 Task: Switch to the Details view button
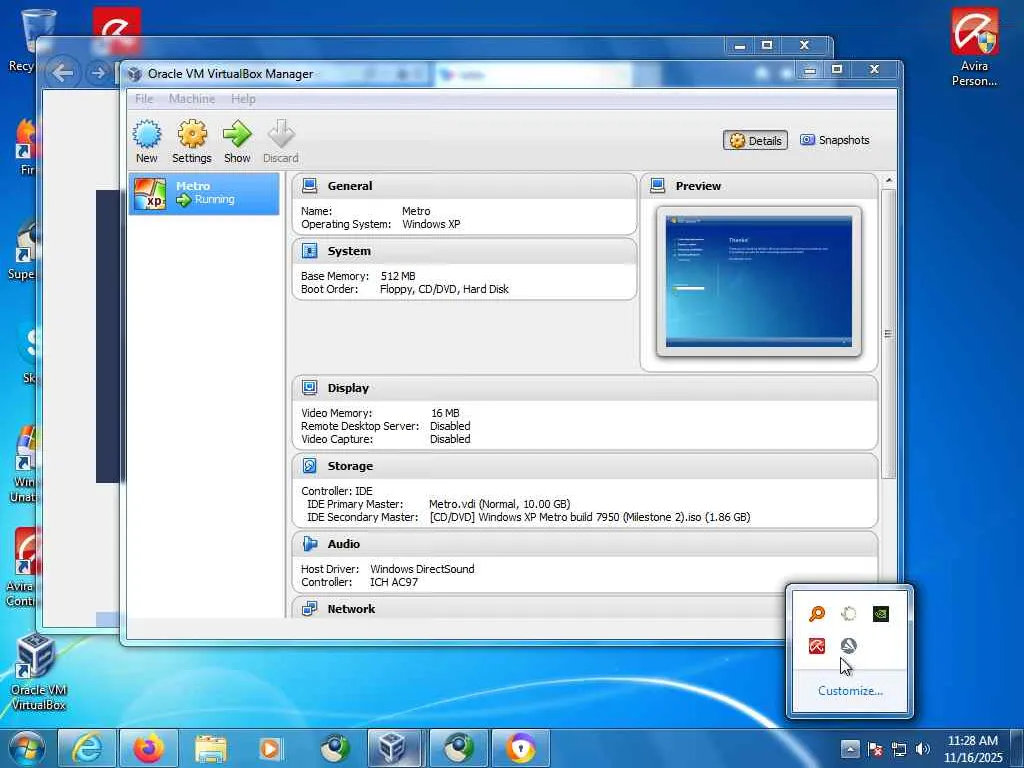(756, 140)
